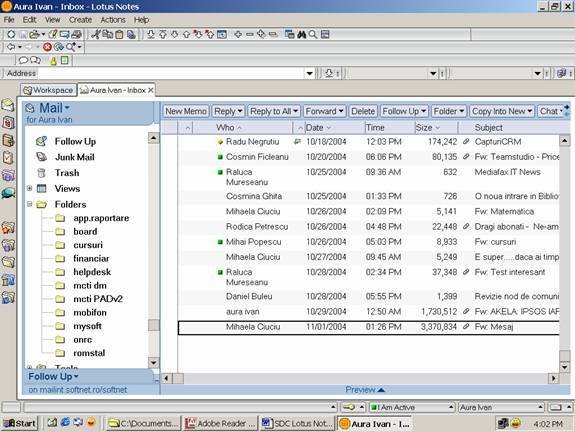Click the Windows Start button
575x432 pixels.
(20, 423)
